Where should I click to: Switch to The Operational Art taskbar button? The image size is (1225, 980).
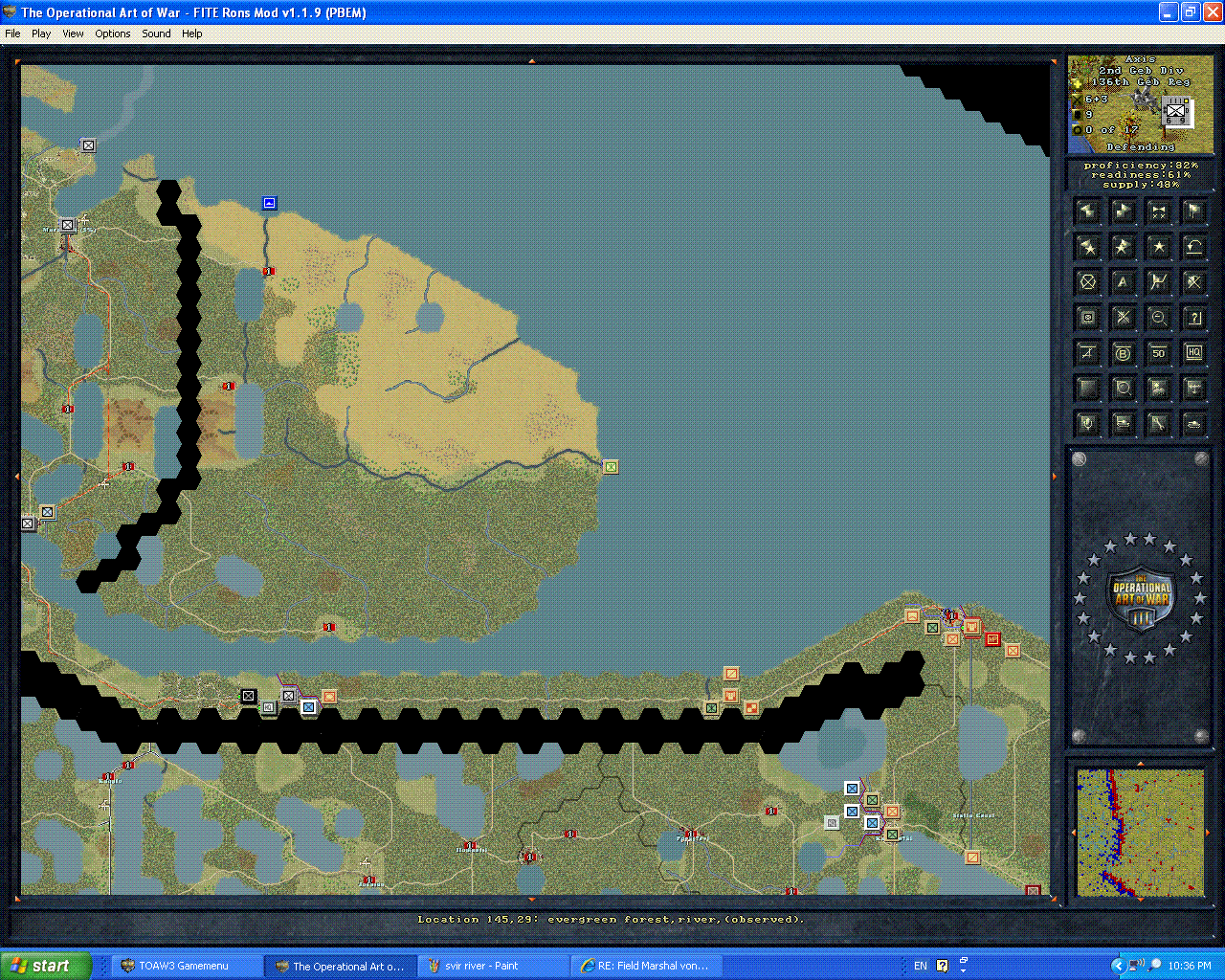tap(341, 966)
